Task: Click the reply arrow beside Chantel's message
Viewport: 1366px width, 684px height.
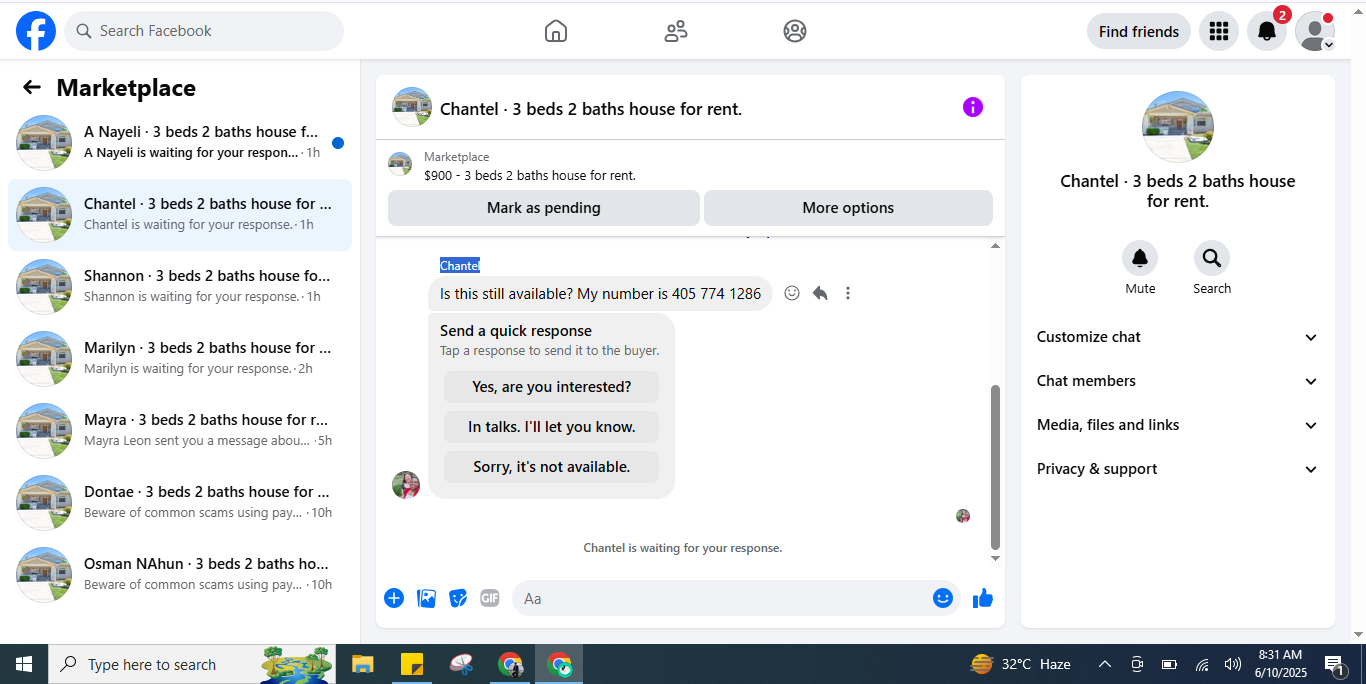Action: pos(820,293)
